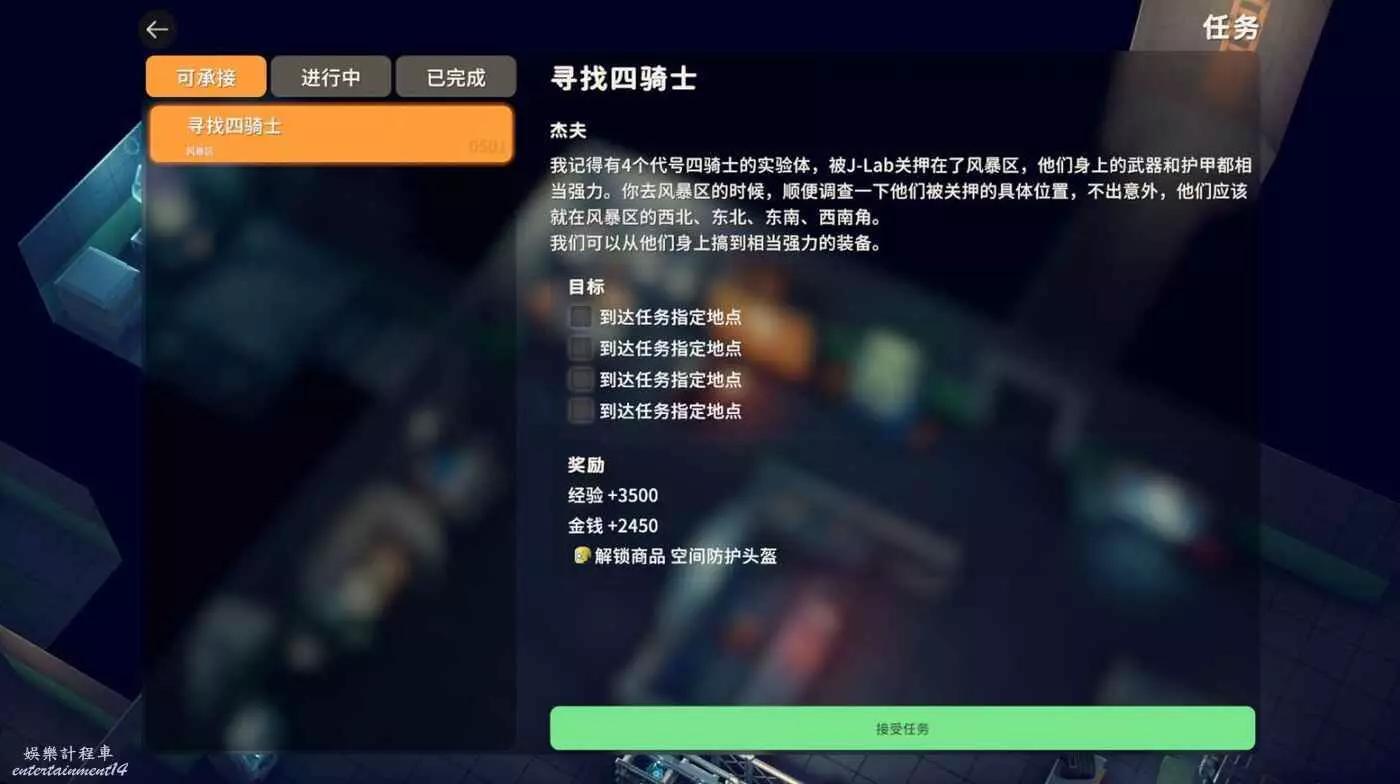Click the 奖励 section heading
Image resolution: width=1400 pixels, height=784 pixels.
[x=586, y=465]
